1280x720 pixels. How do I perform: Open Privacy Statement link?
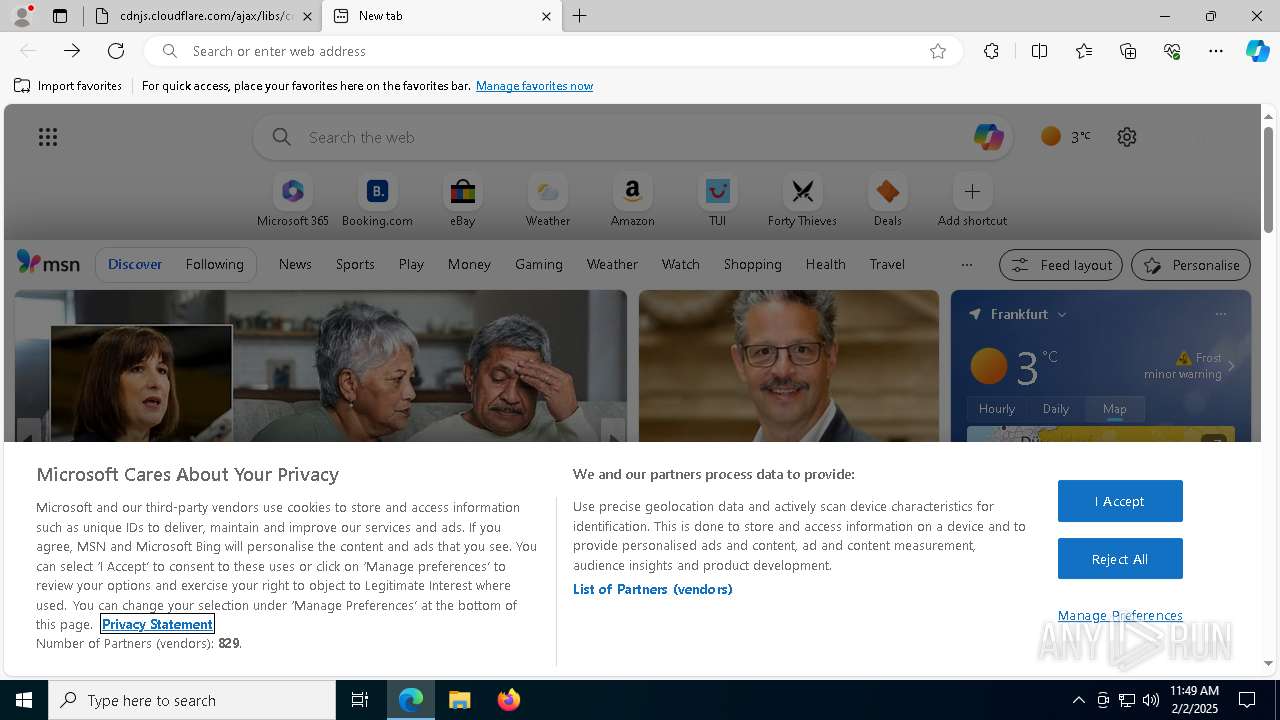pos(157,624)
